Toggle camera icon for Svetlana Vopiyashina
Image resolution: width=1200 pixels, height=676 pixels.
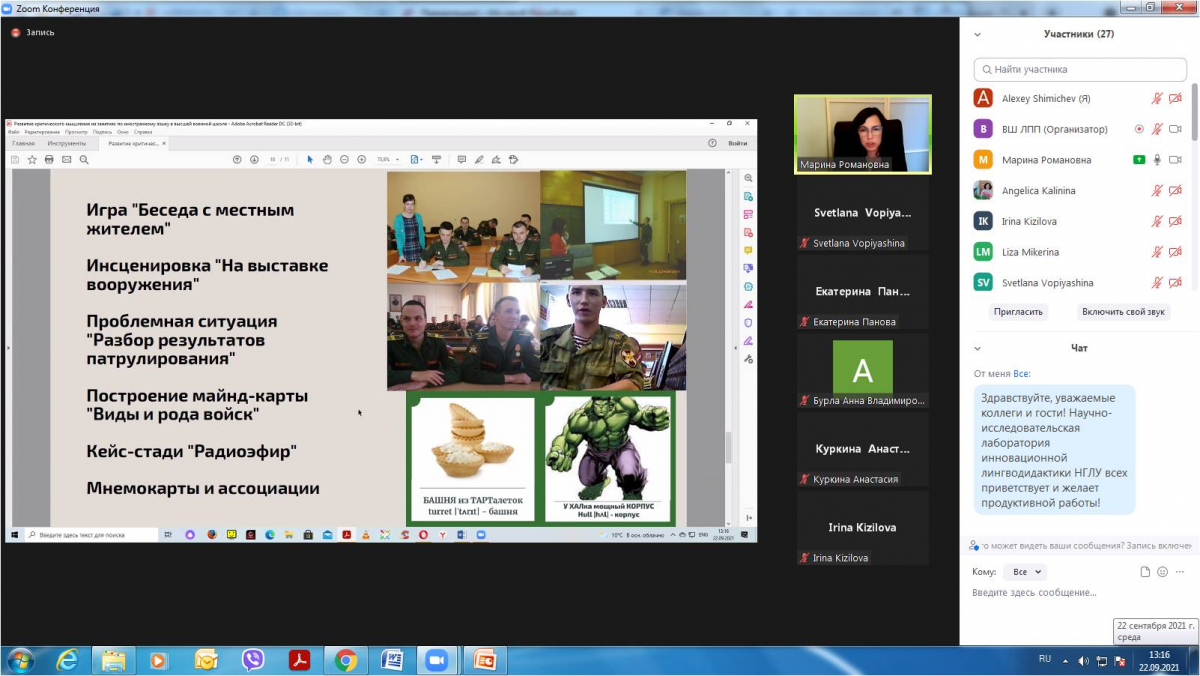[1175, 283]
